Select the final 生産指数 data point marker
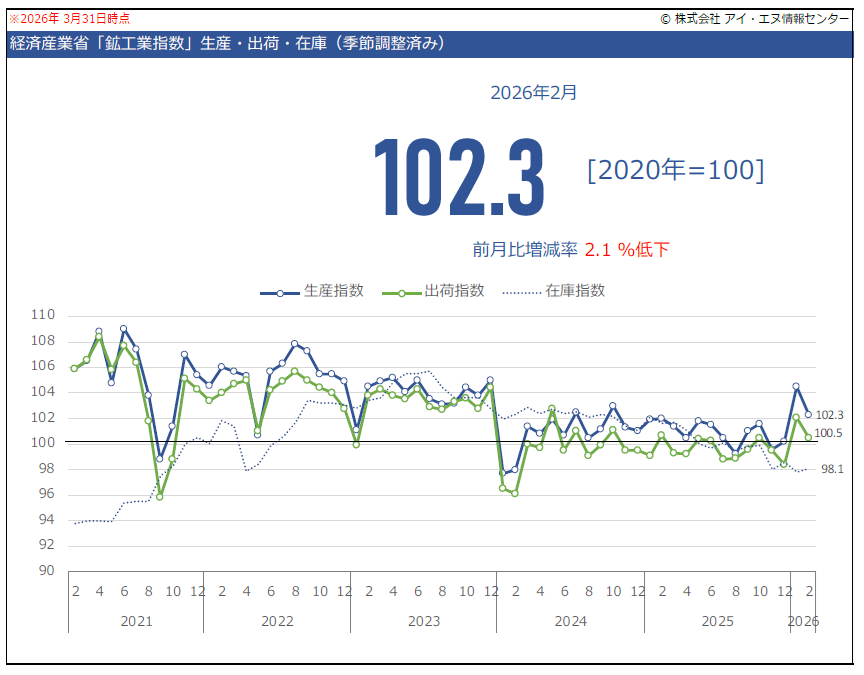This screenshot has height=675, width=864. click(808, 414)
